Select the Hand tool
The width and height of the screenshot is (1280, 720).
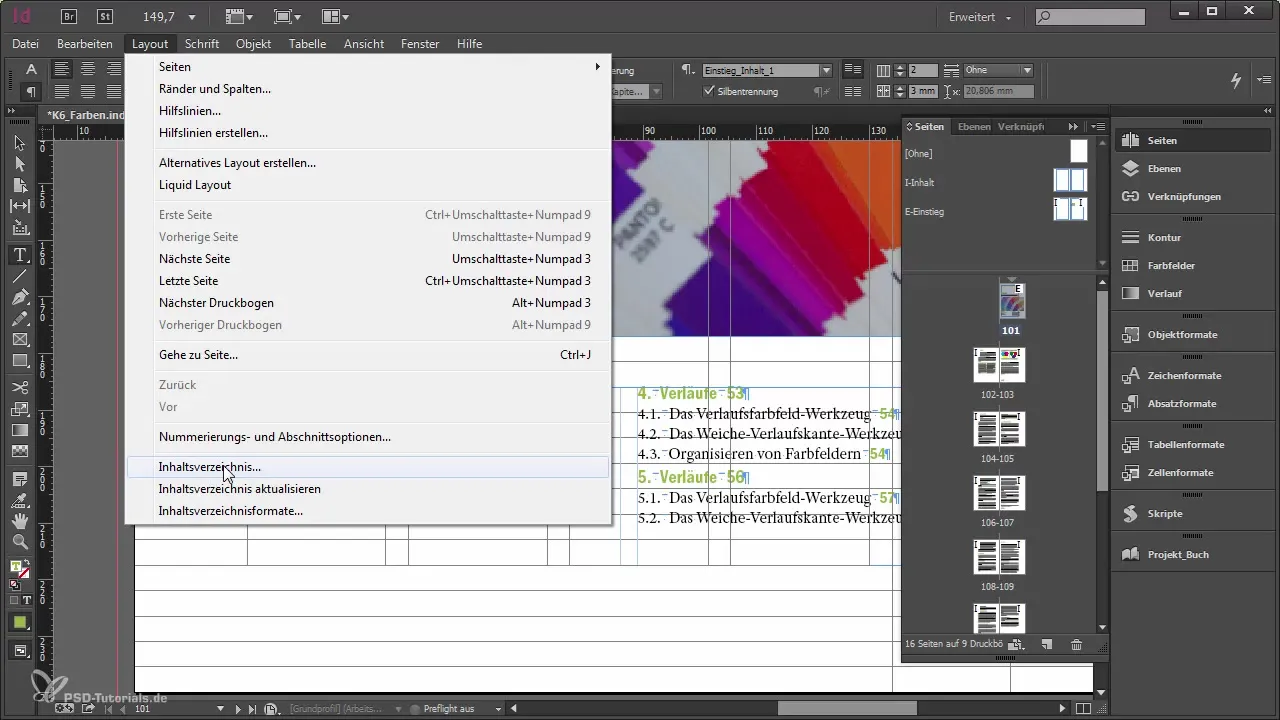click(20, 521)
